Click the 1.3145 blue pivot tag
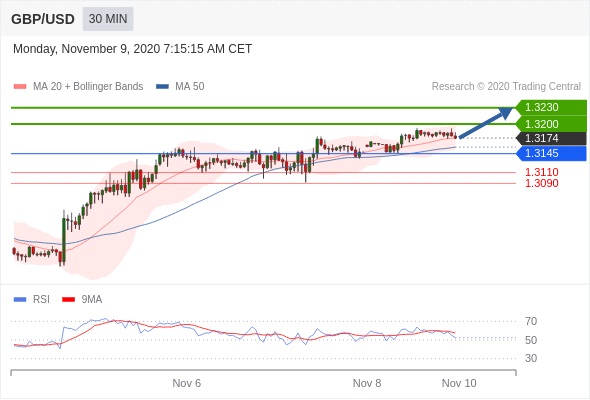 pyautogui.click(x=551, y=154)
